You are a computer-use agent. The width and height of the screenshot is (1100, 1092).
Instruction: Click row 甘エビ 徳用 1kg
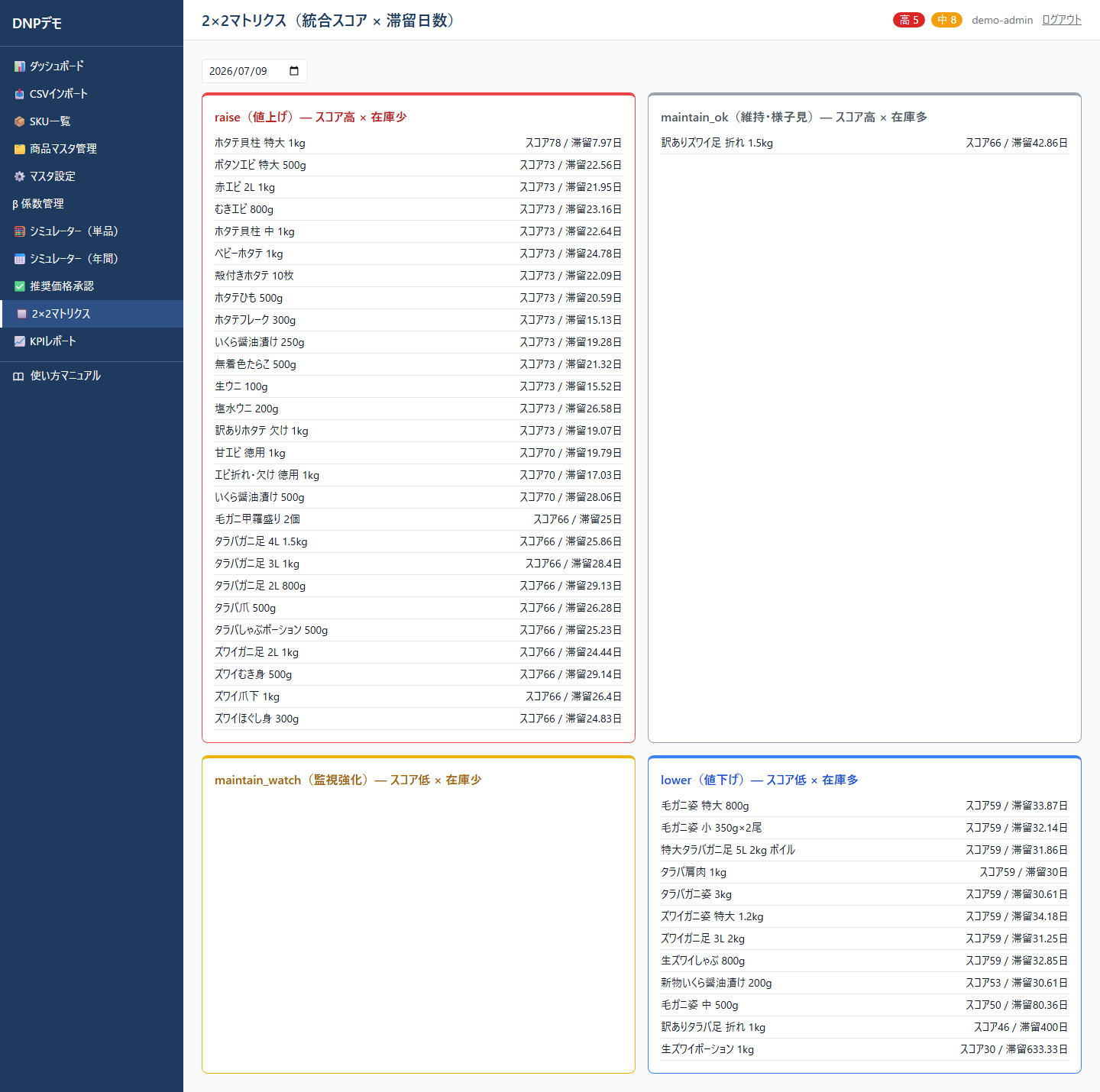pyautogui.click(x=419, y=453)
